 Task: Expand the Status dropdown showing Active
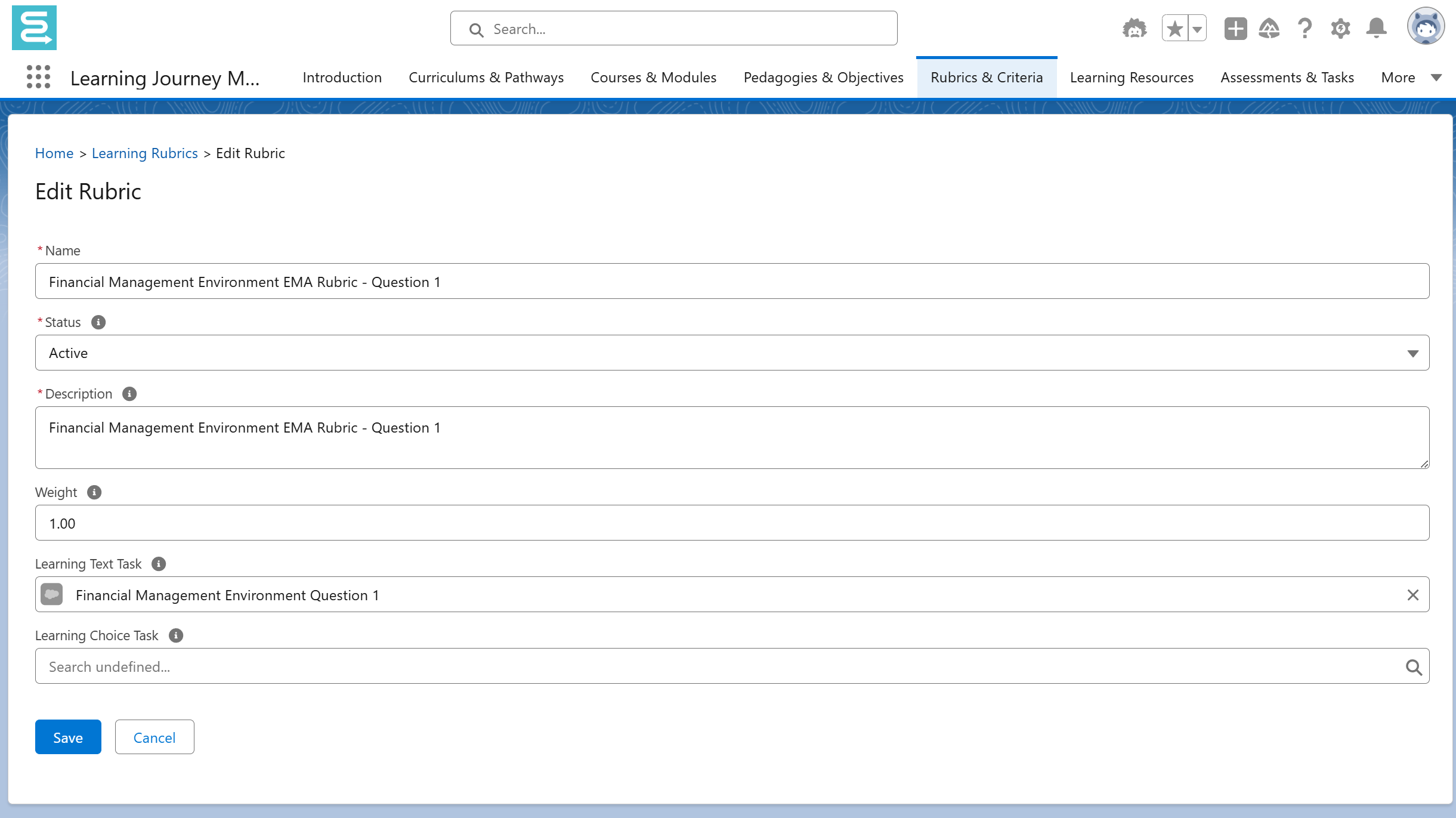(732, 353)
